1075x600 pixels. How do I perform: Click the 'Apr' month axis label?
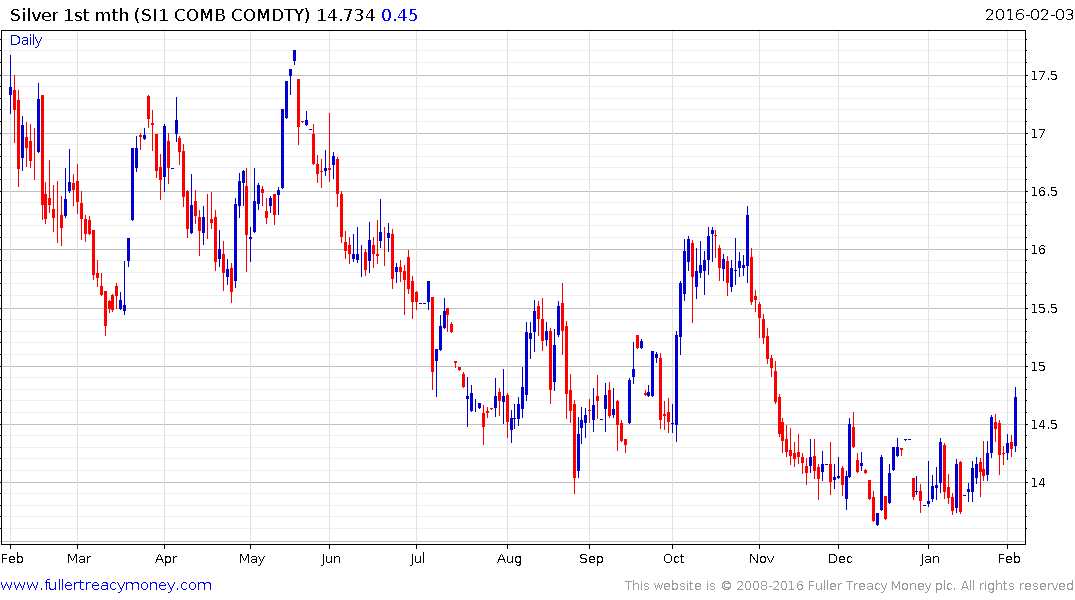click(166, 558)
